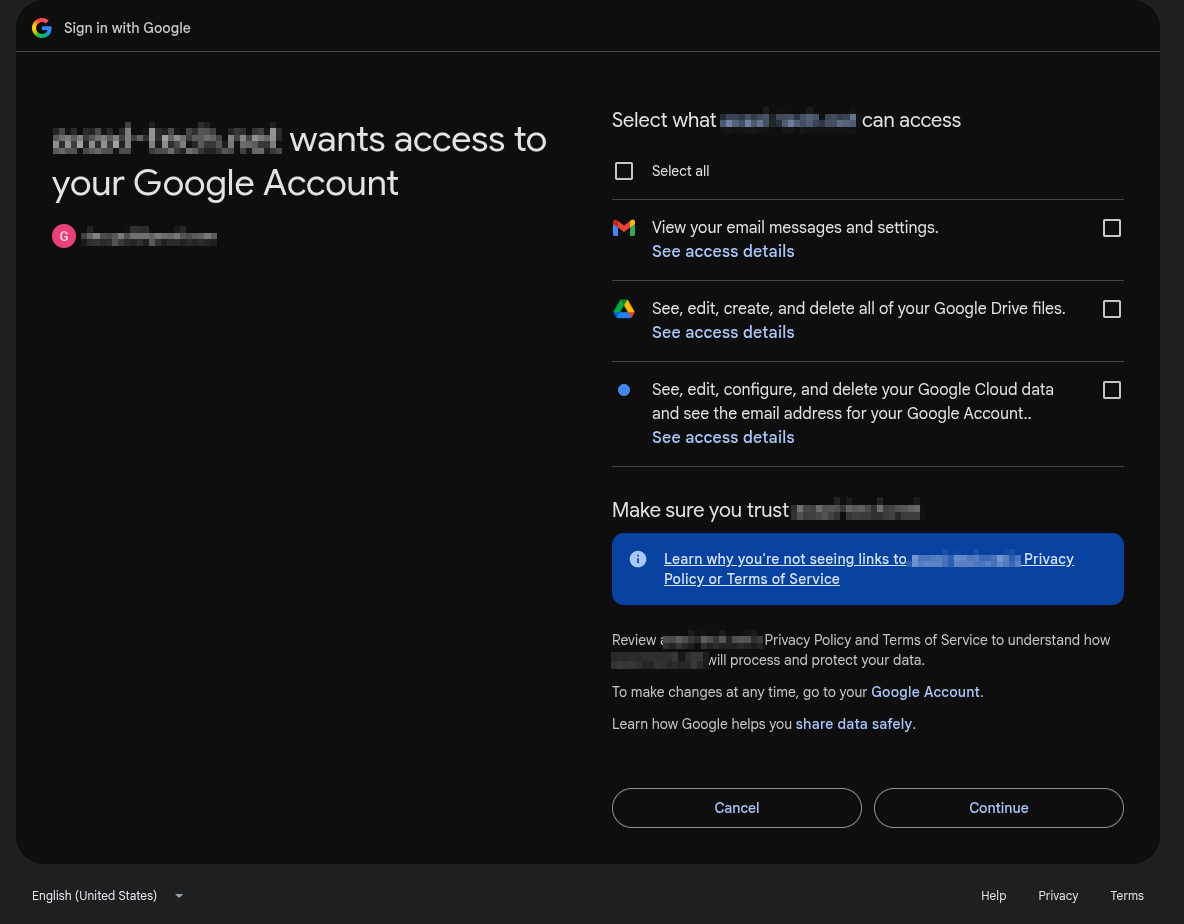
Task: Open link about missing Privacy Policy links
Action: tap(868, 568)
